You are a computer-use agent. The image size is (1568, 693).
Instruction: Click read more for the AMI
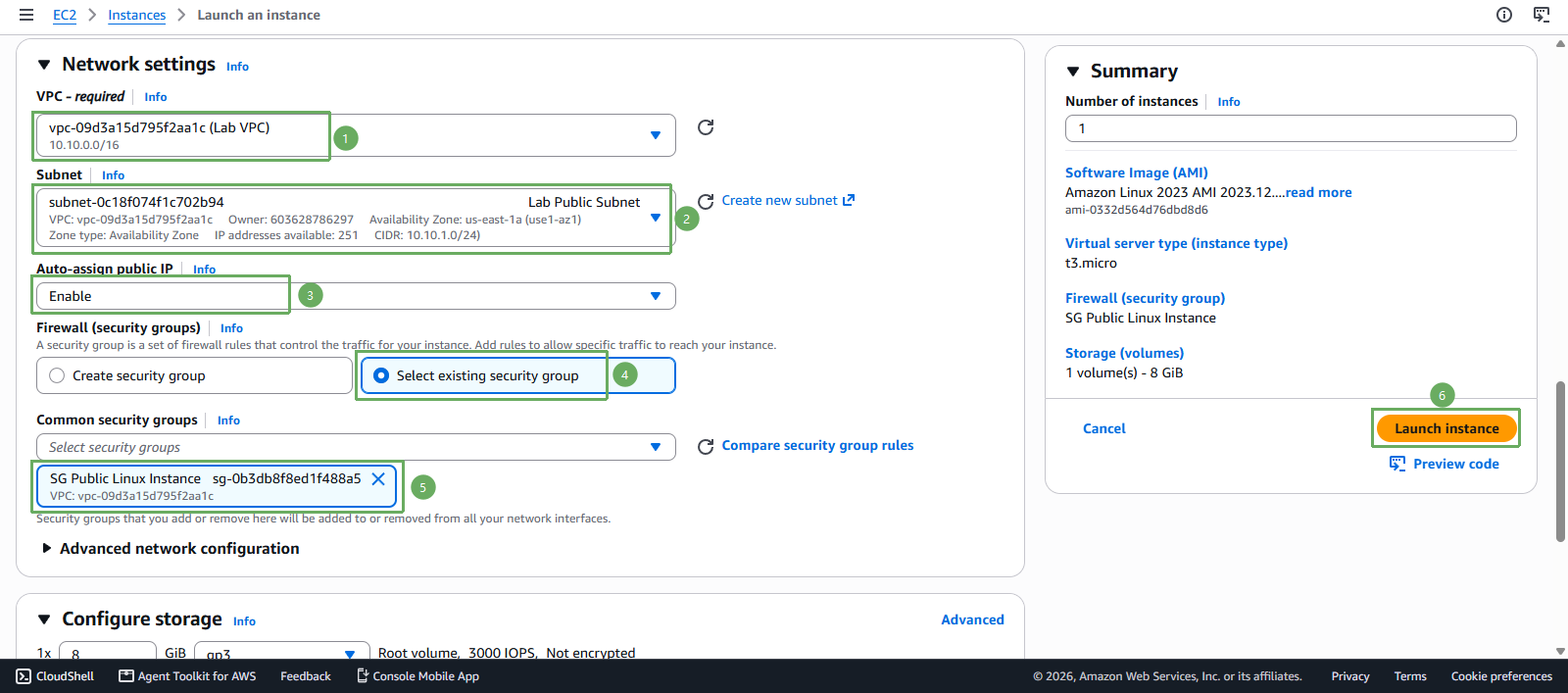tap(1319, 192)
